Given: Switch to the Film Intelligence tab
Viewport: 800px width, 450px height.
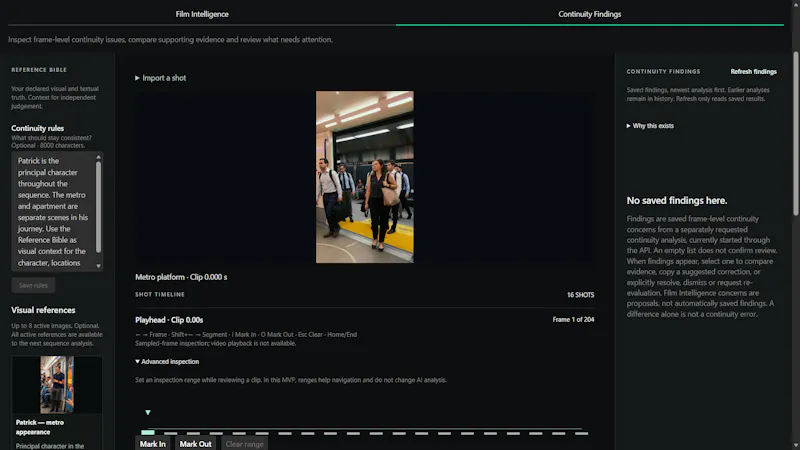Looking at the screenshot, I should (202, 14).
